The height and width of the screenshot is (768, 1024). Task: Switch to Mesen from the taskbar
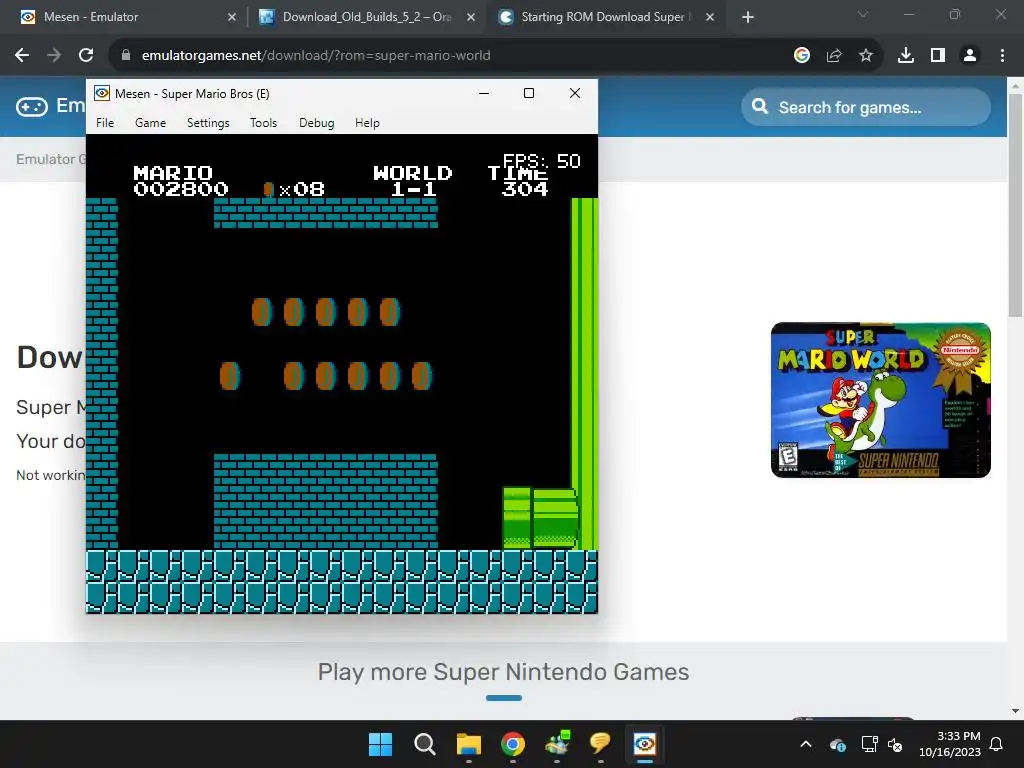coord(645,744)
